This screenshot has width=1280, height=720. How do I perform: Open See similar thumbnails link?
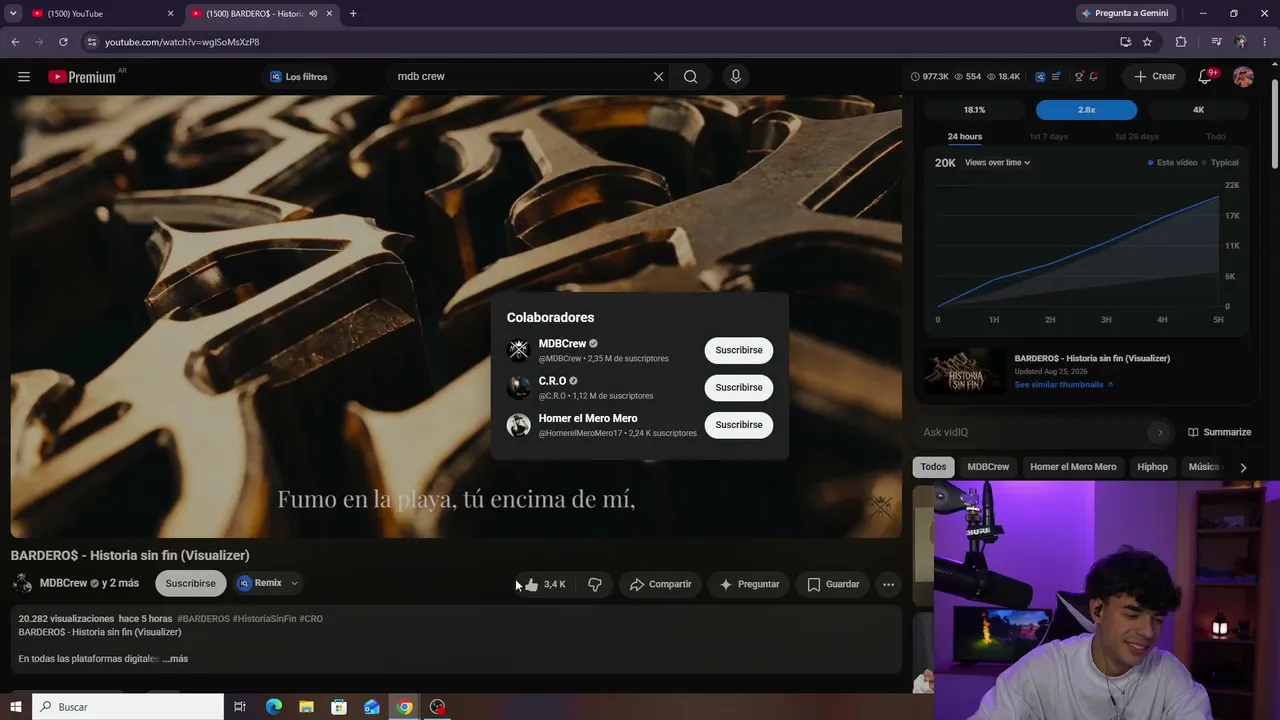[1063, 385]
